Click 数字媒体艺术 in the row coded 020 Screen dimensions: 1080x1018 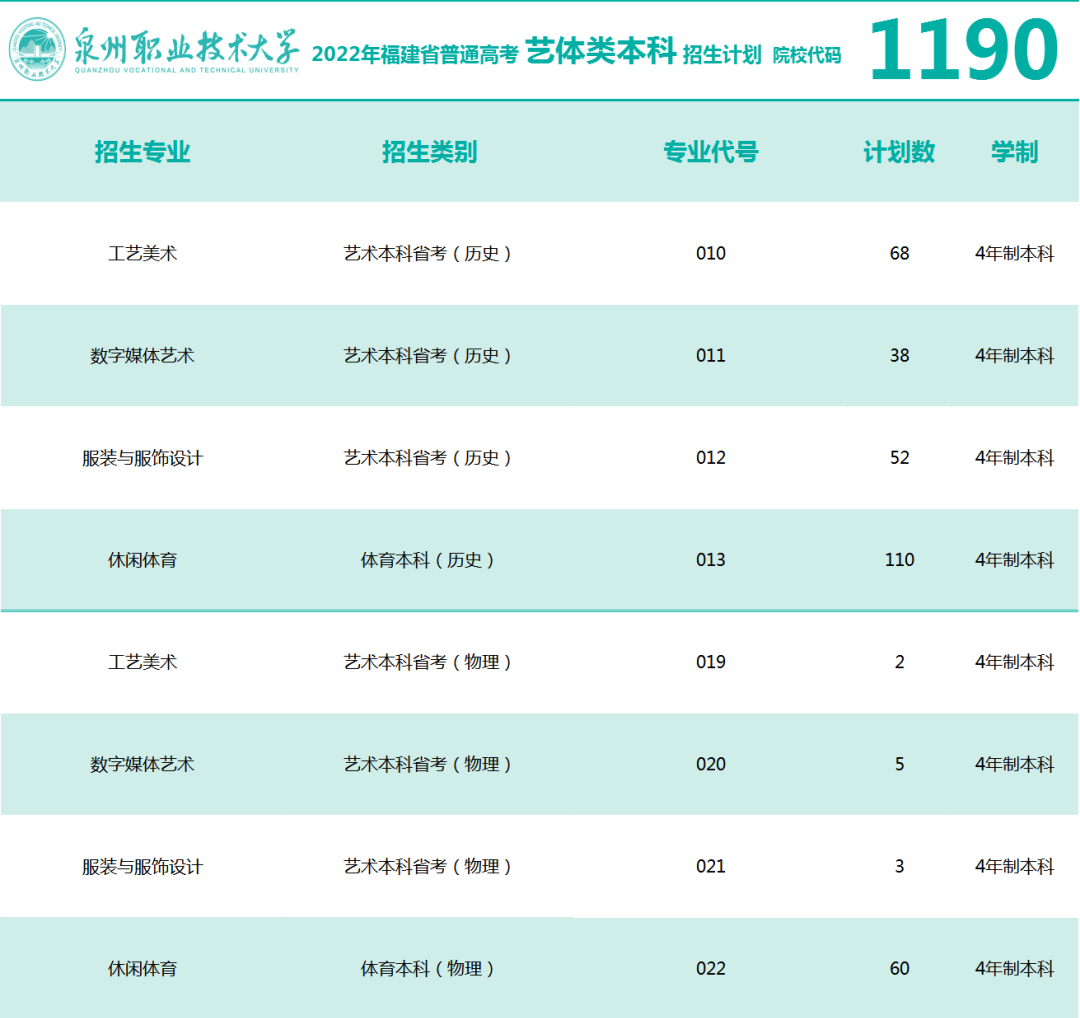(x=143, y=765)
